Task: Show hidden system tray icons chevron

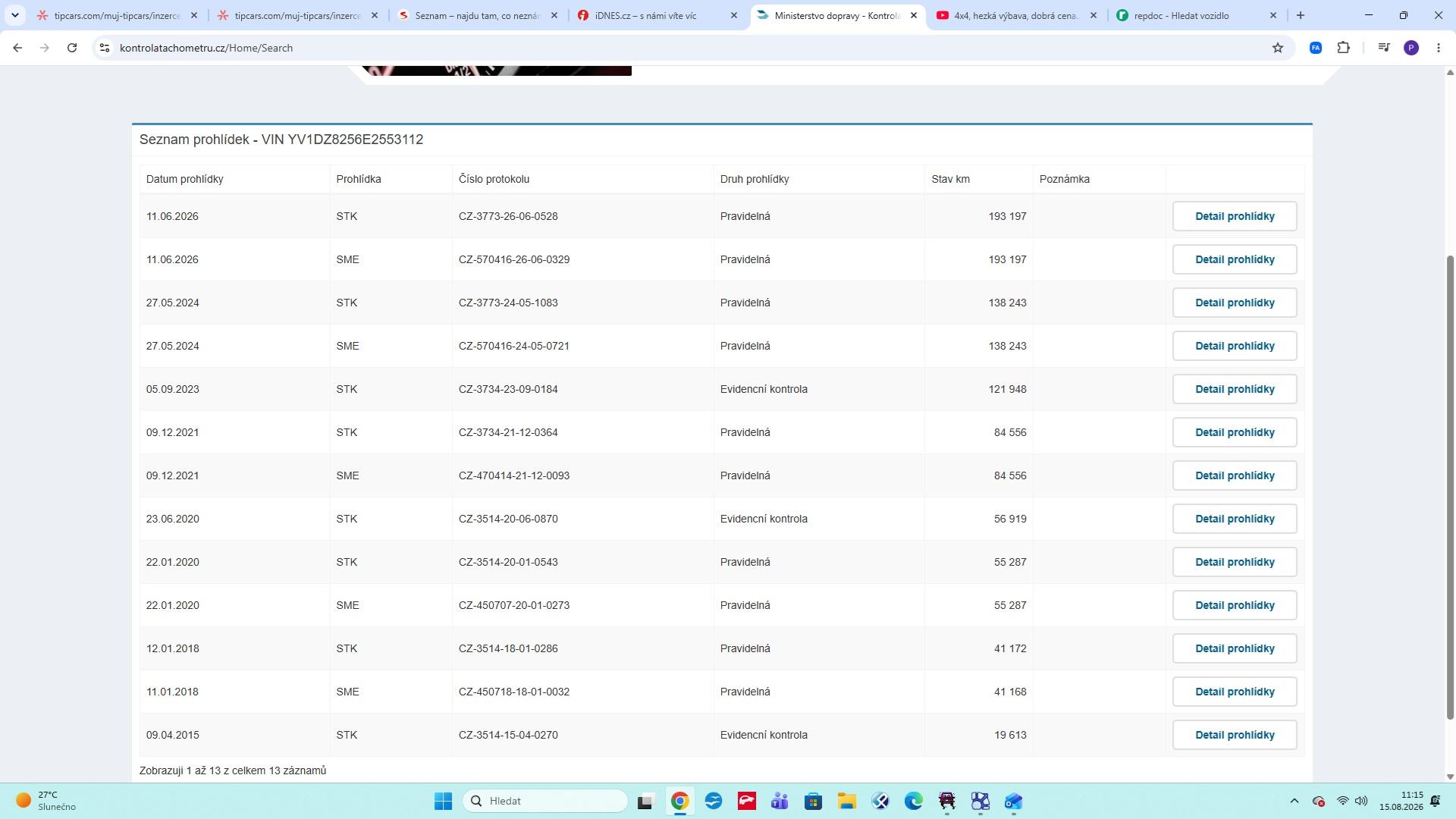Action: tap(1294, 801)
